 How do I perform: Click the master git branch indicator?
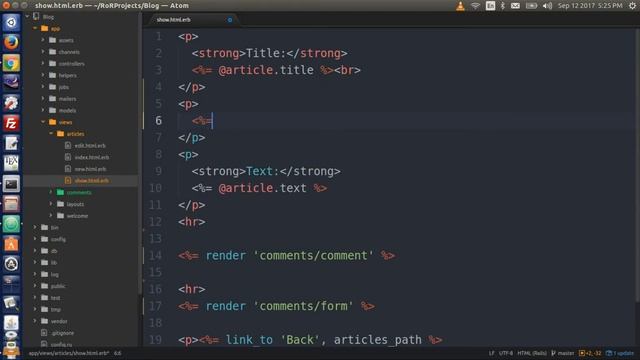tap(563, 353)
